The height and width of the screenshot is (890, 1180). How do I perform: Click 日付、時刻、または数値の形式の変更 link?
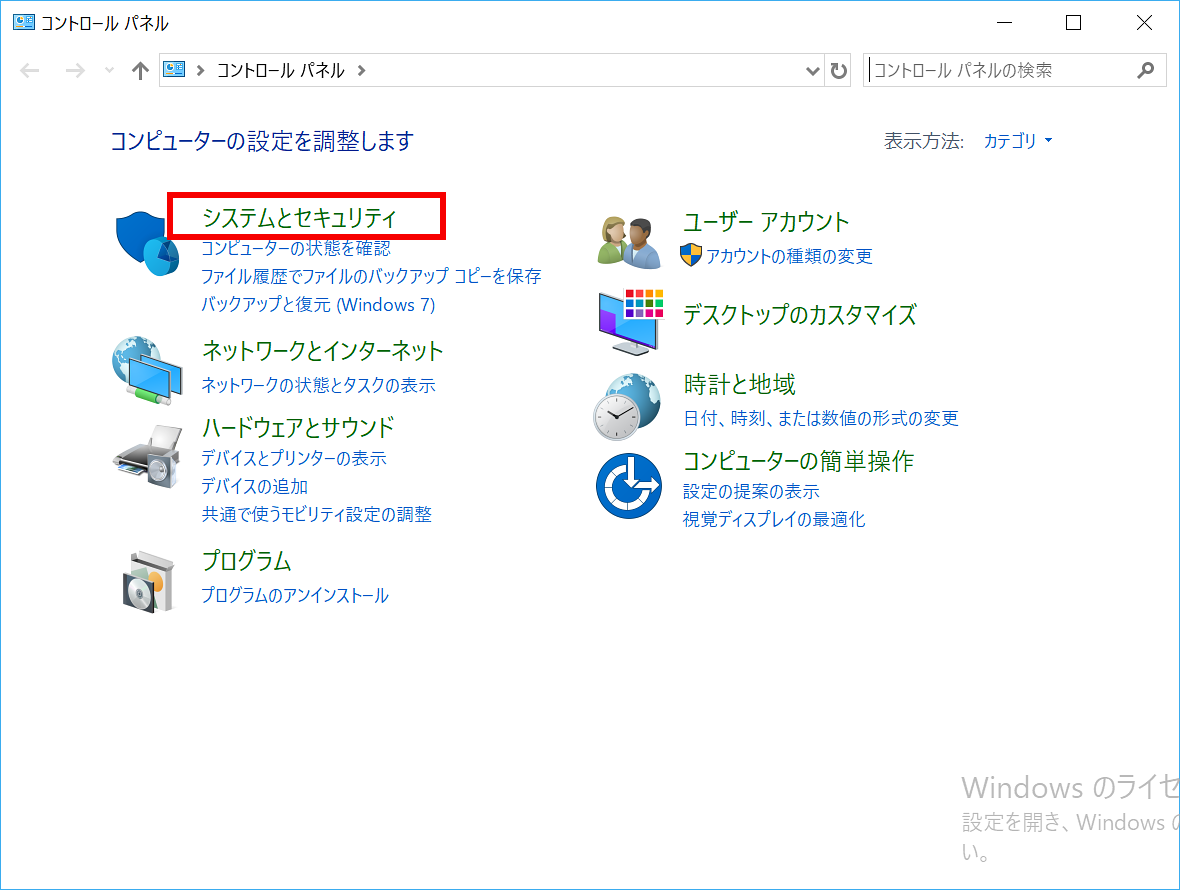(821, 418)
